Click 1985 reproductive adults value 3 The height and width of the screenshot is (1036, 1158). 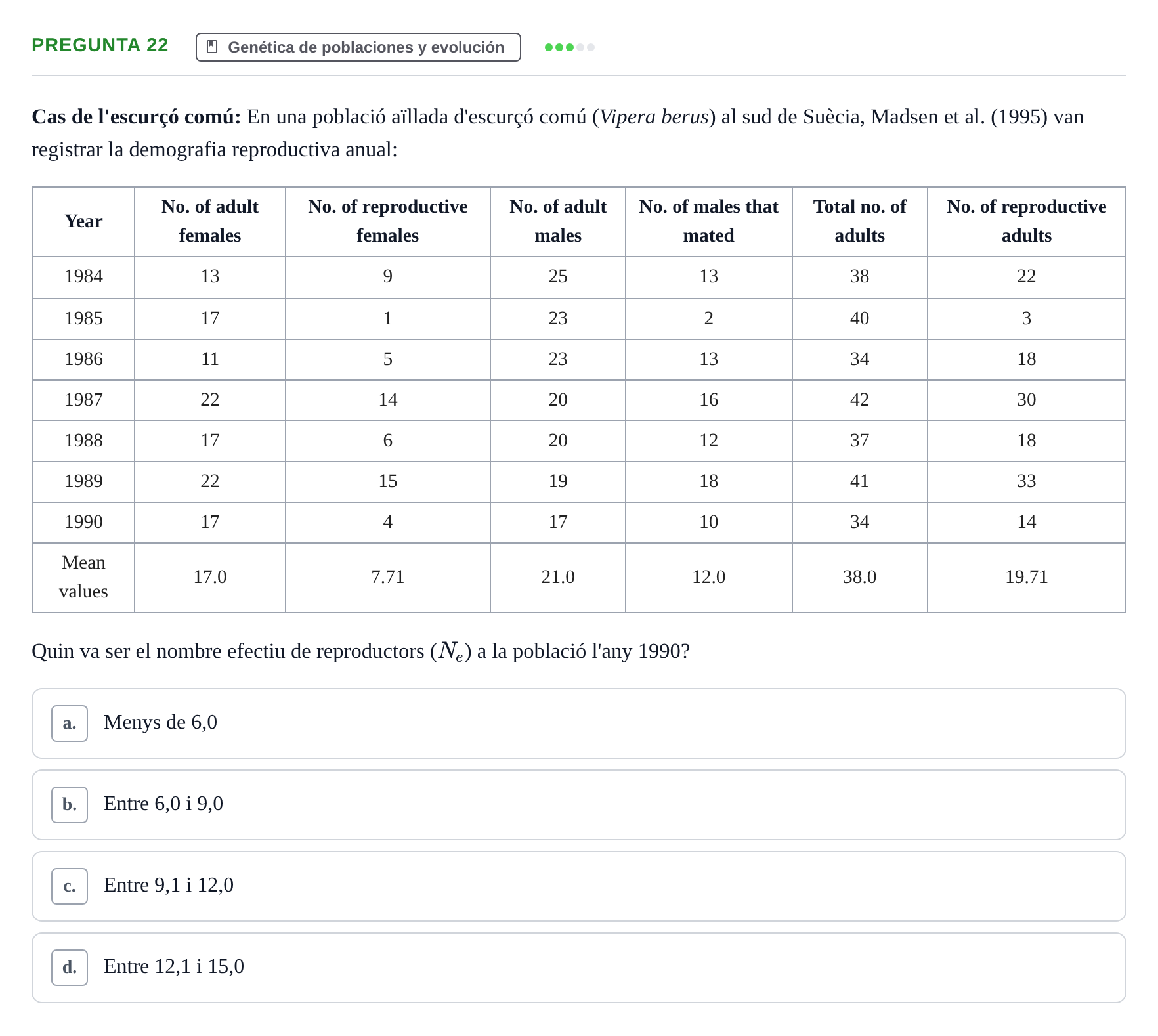pos(1027,319)
